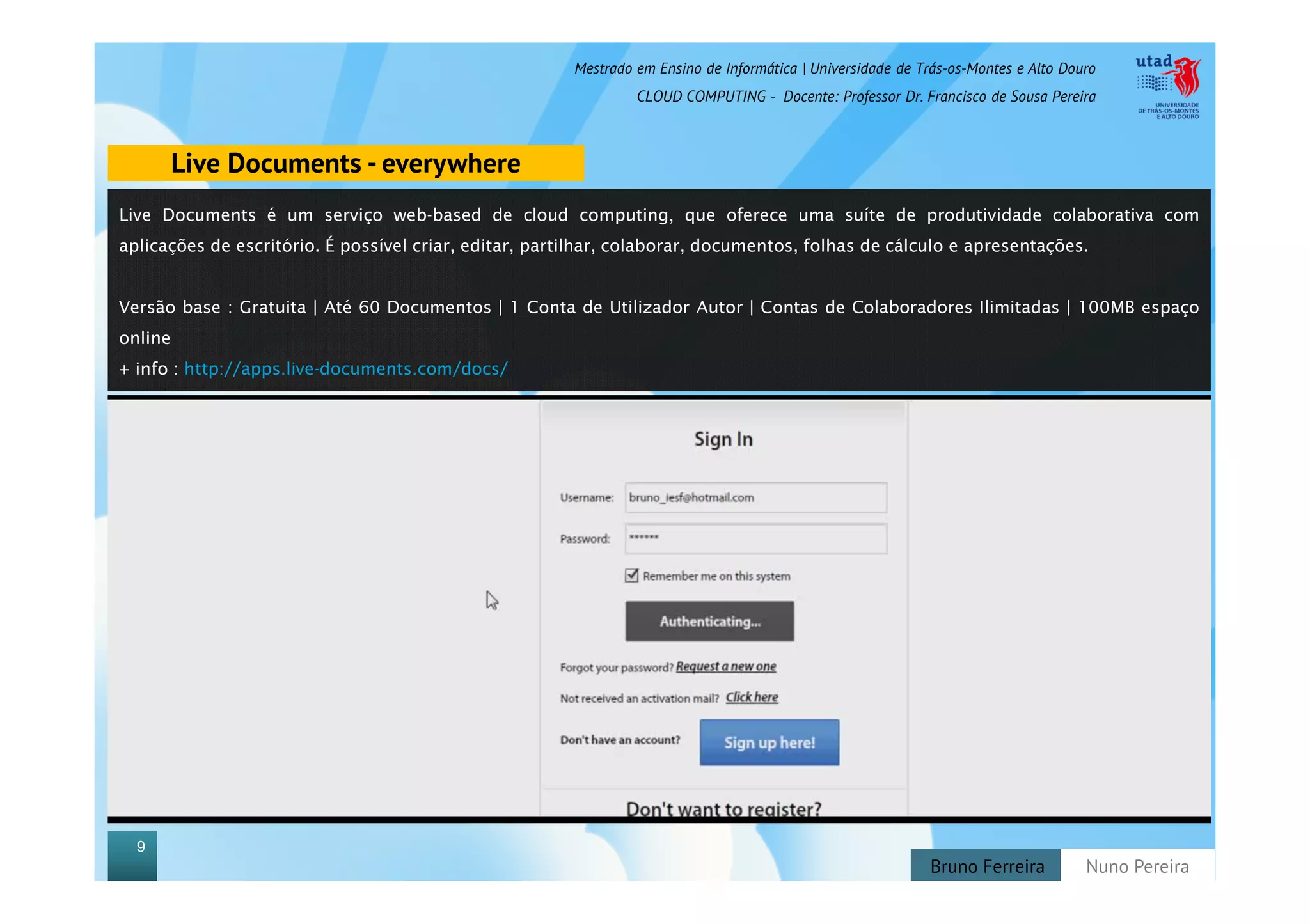
Task: Focus the Password input field
Action: click(x=755, y=538)
